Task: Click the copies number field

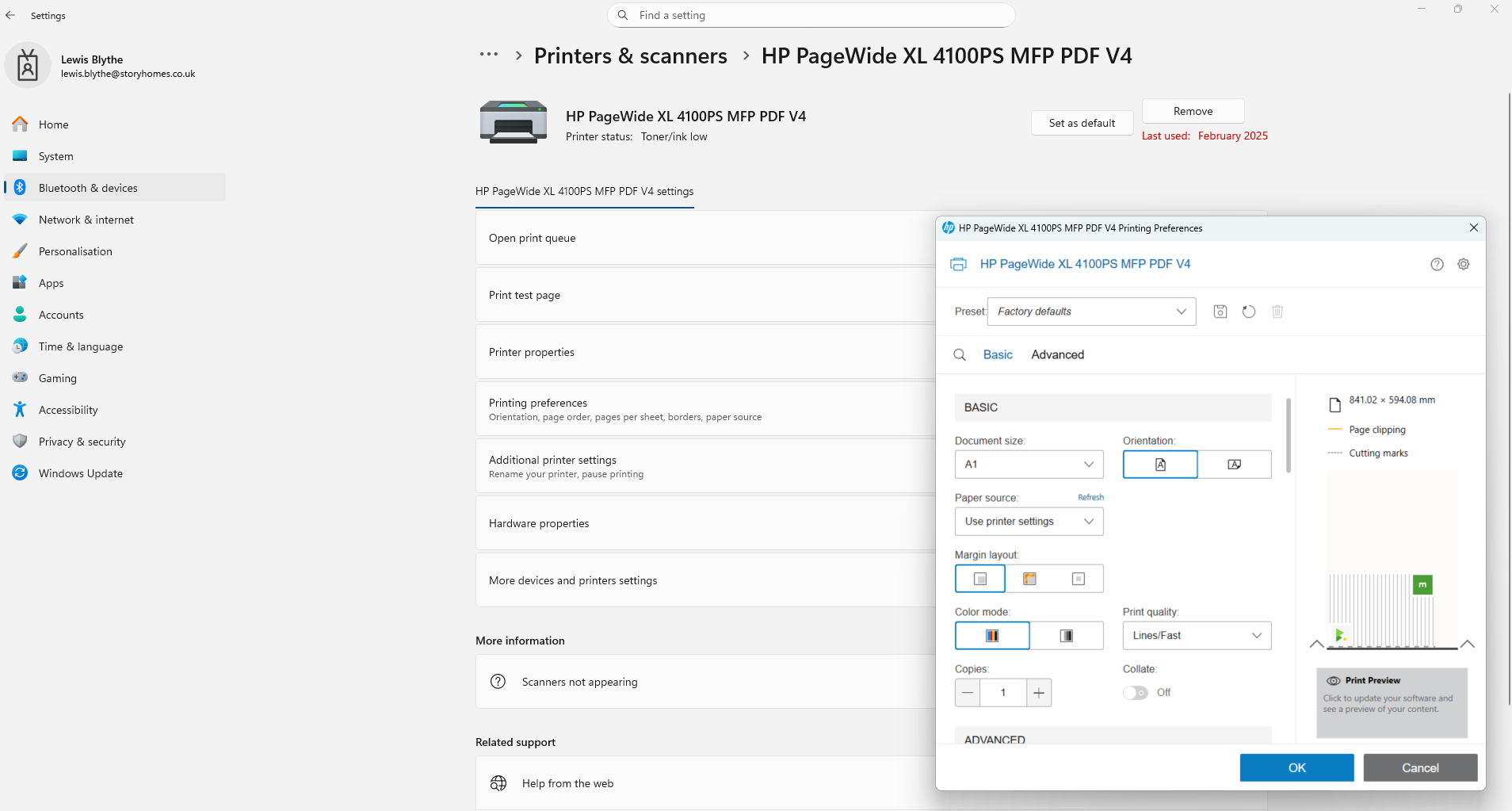Action: pos(1003,693)
